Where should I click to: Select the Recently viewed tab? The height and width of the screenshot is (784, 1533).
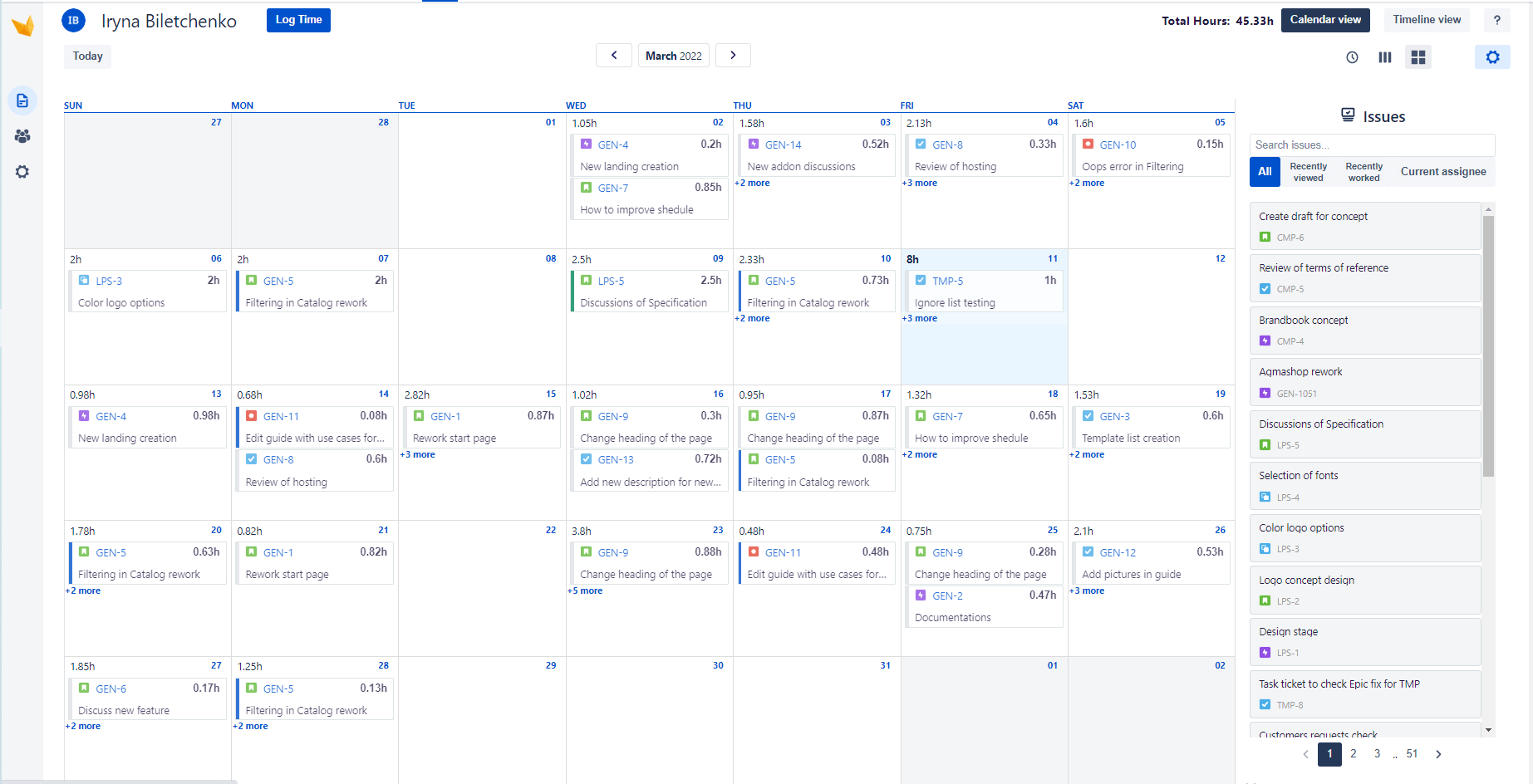1308,172
